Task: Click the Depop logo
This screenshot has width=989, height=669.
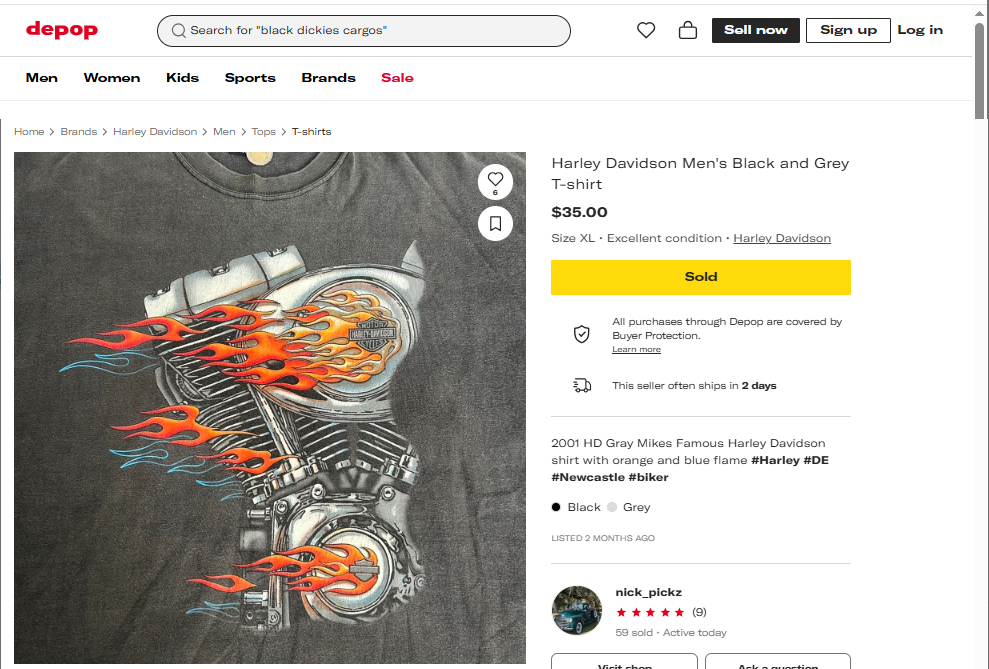Action: pos(62,30)
